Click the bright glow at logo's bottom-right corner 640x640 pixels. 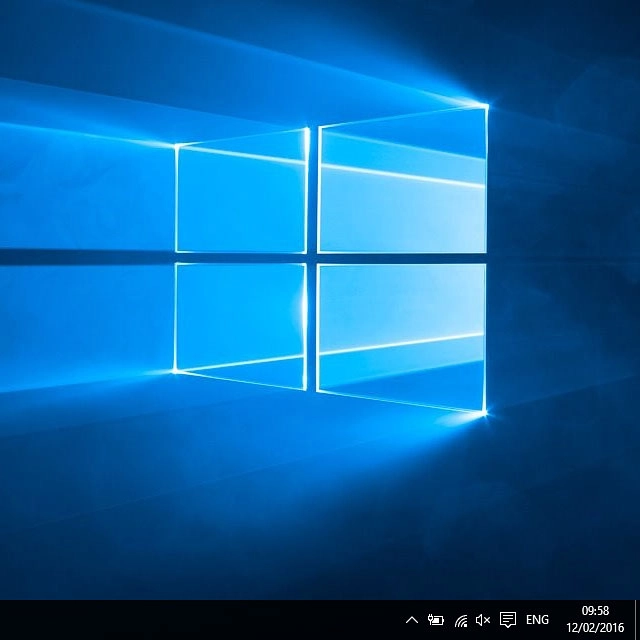(x=486, y=411)
